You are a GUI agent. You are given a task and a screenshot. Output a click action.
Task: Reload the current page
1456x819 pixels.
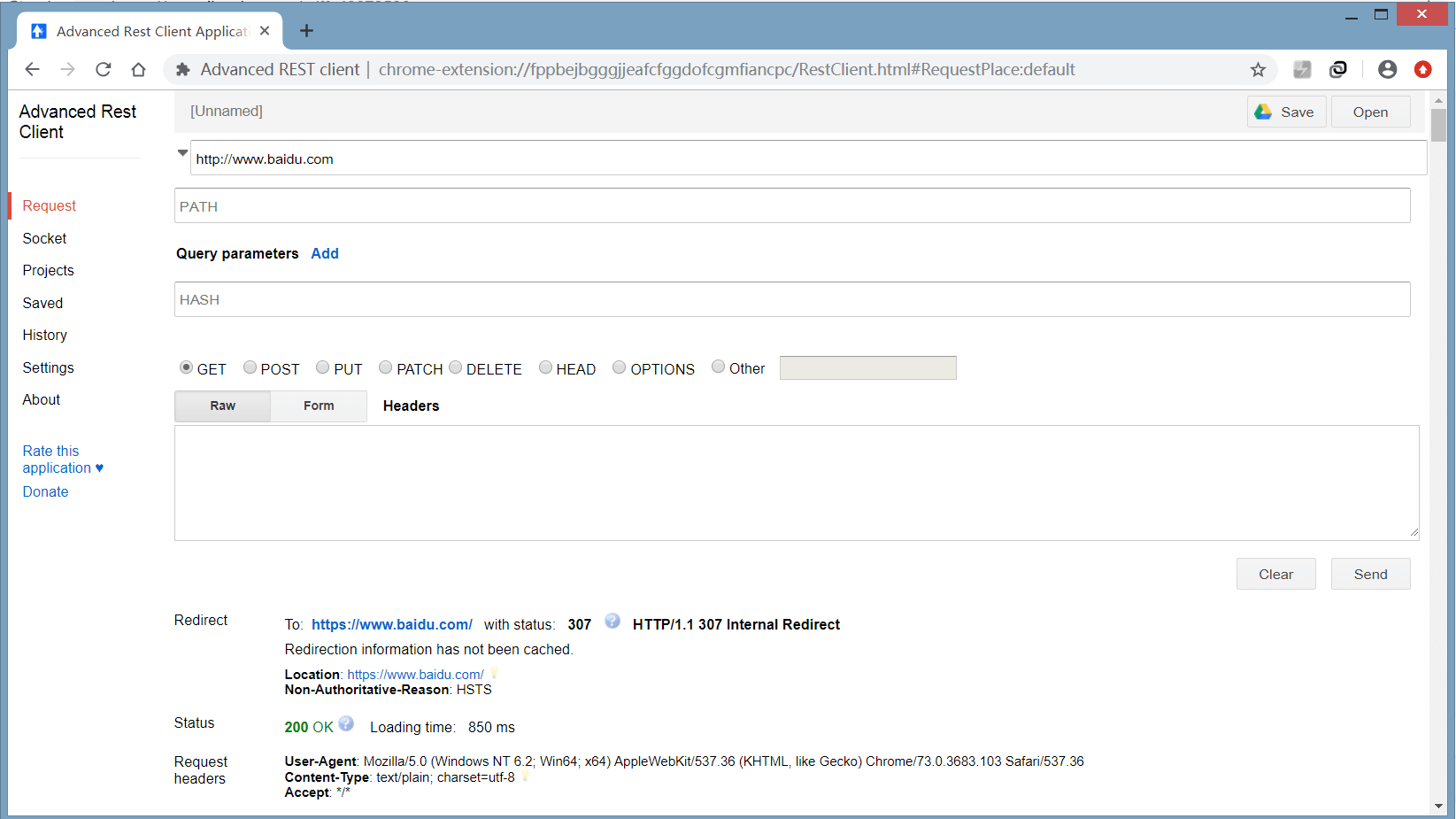pyautogui.click(x=104, y=69)
